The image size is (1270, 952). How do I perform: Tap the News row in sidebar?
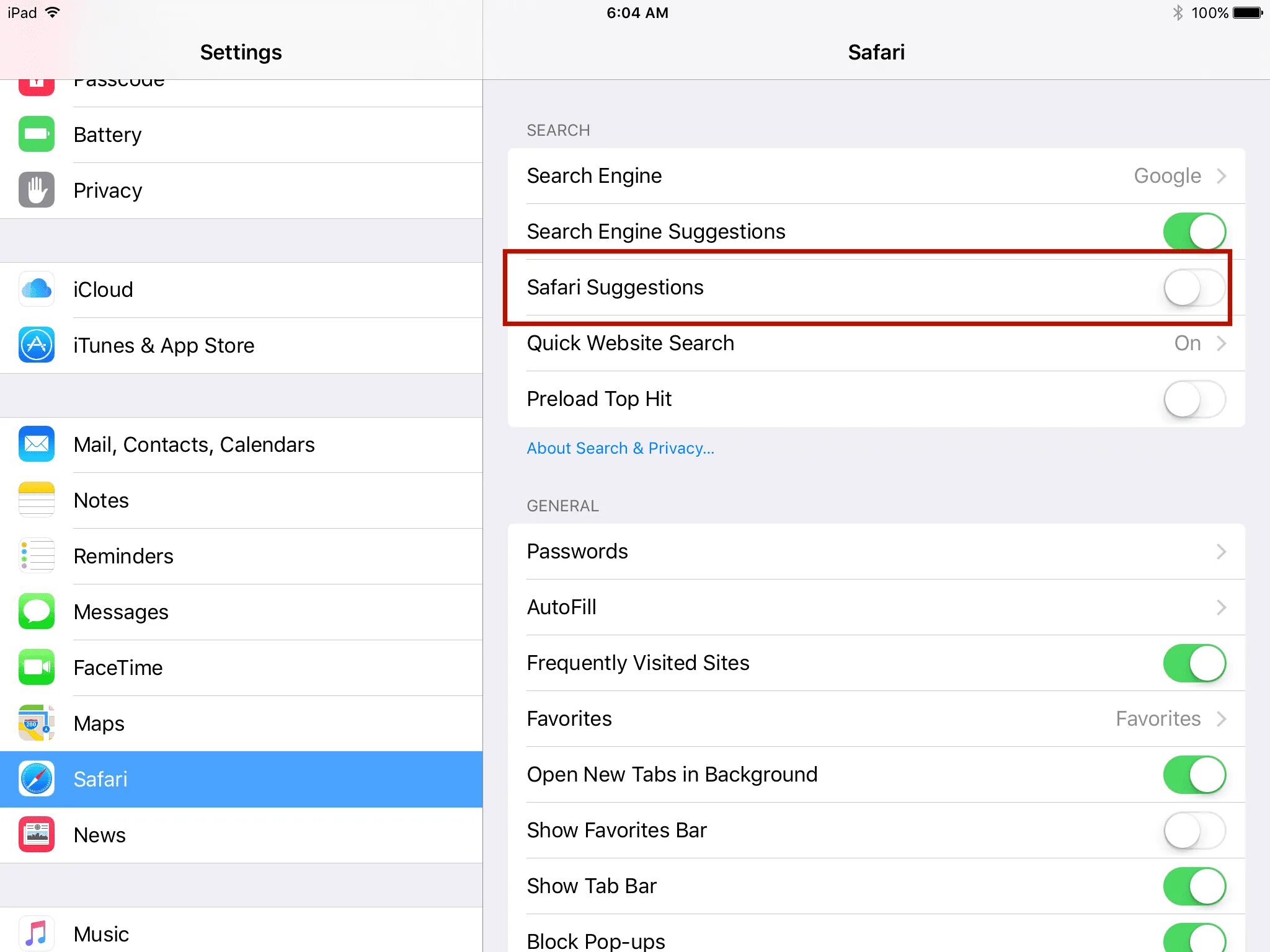click(x=100, y=835)
